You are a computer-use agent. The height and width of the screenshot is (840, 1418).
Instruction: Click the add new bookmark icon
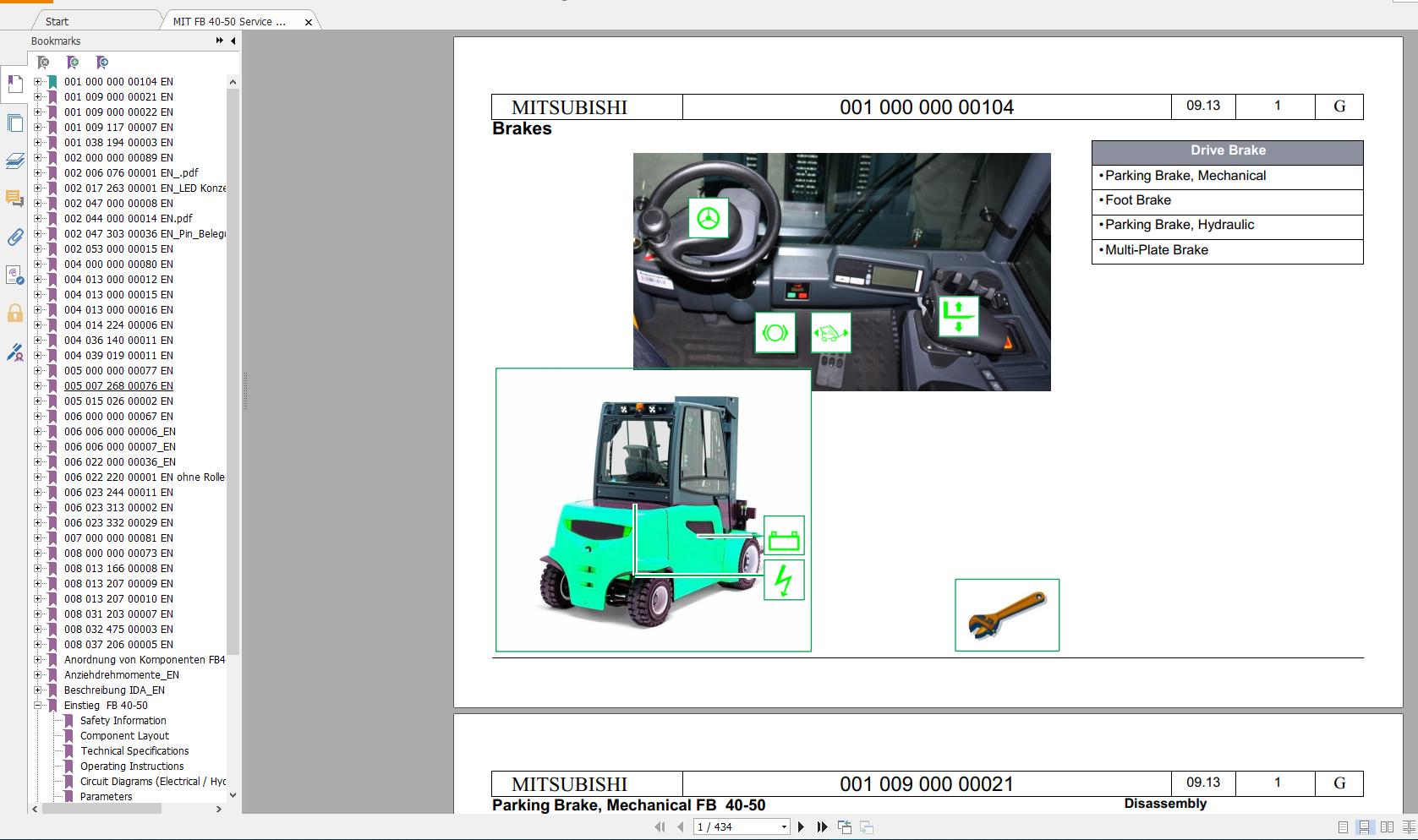pyautogui.click(x=73, y=63)
